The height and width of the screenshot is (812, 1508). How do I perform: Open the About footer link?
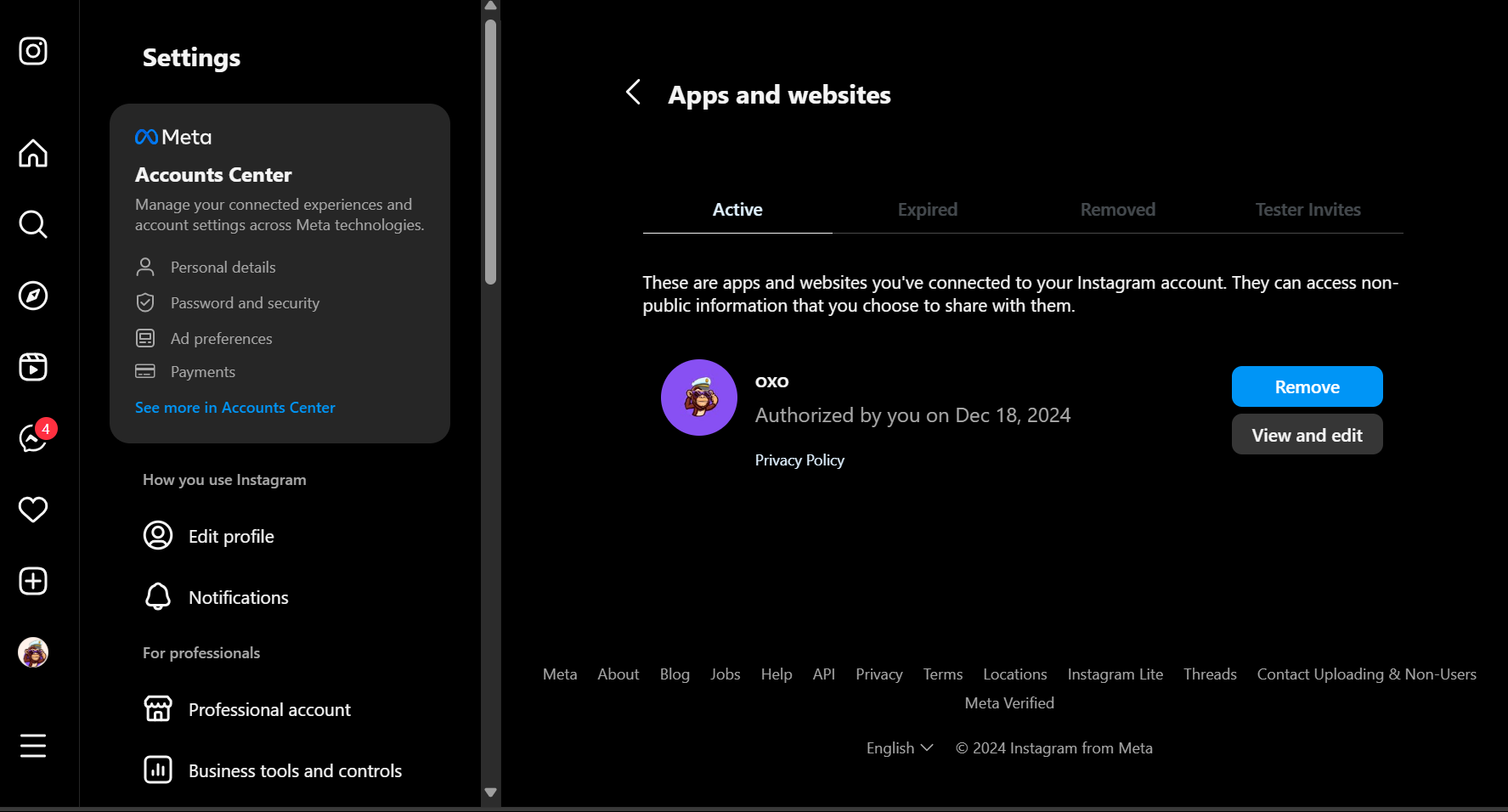click(618, 674)
